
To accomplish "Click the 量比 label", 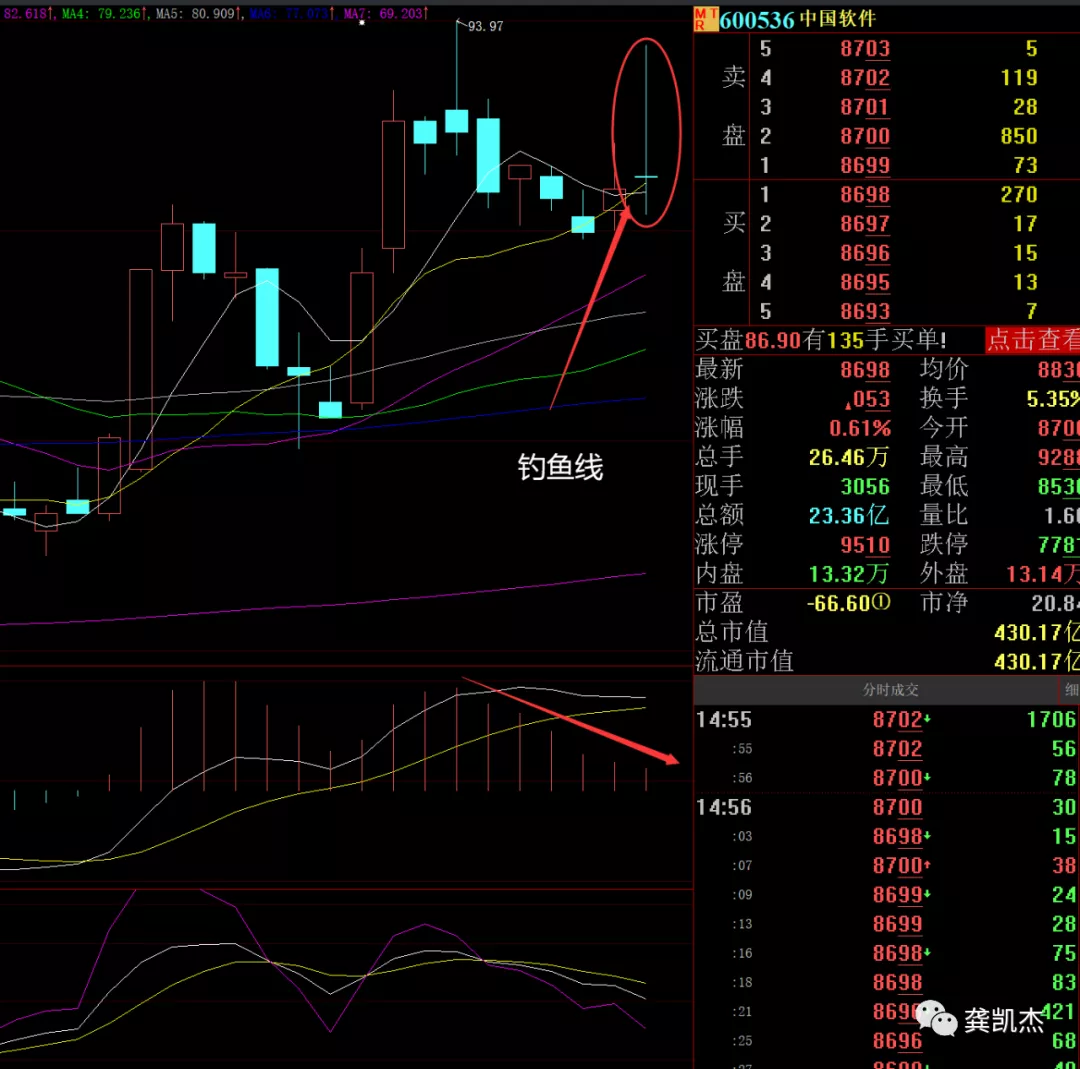I will coord(944,515).
